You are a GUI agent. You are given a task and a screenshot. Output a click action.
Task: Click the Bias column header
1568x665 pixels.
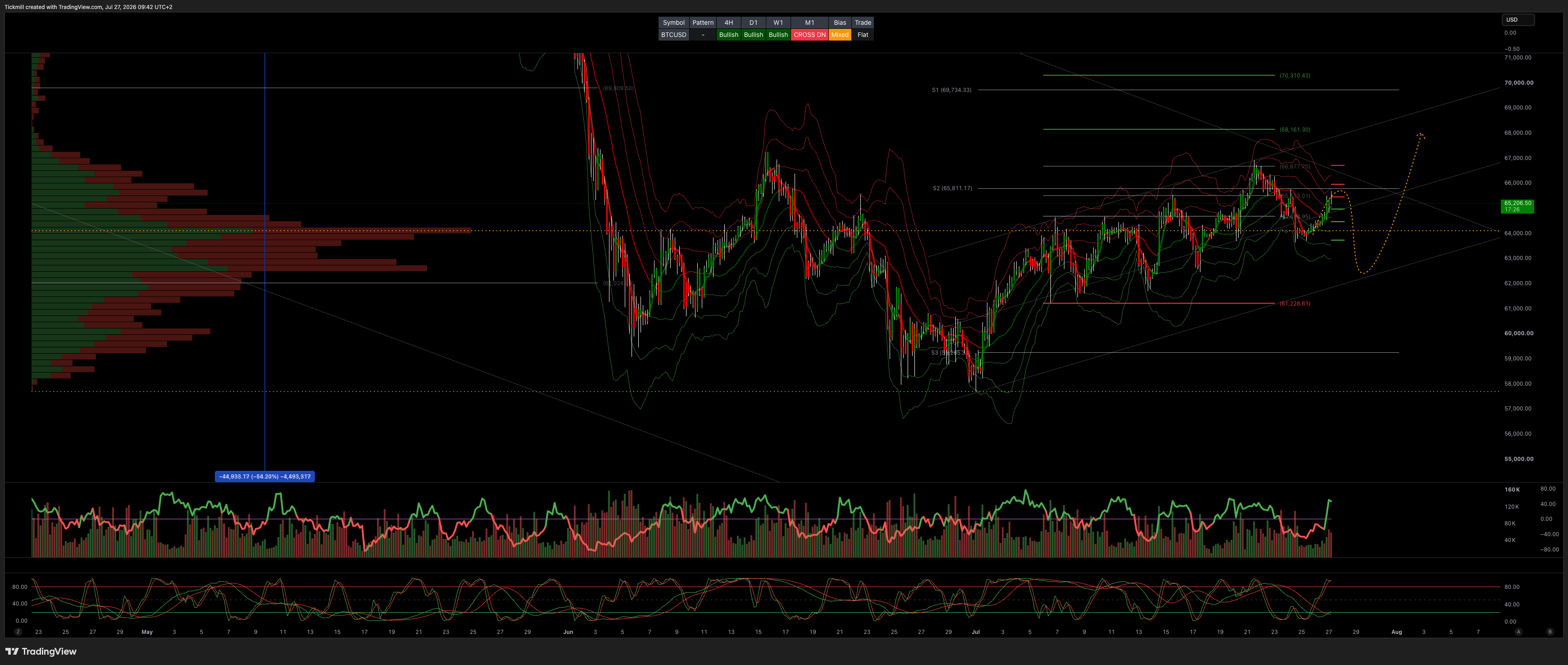(840, 23)
